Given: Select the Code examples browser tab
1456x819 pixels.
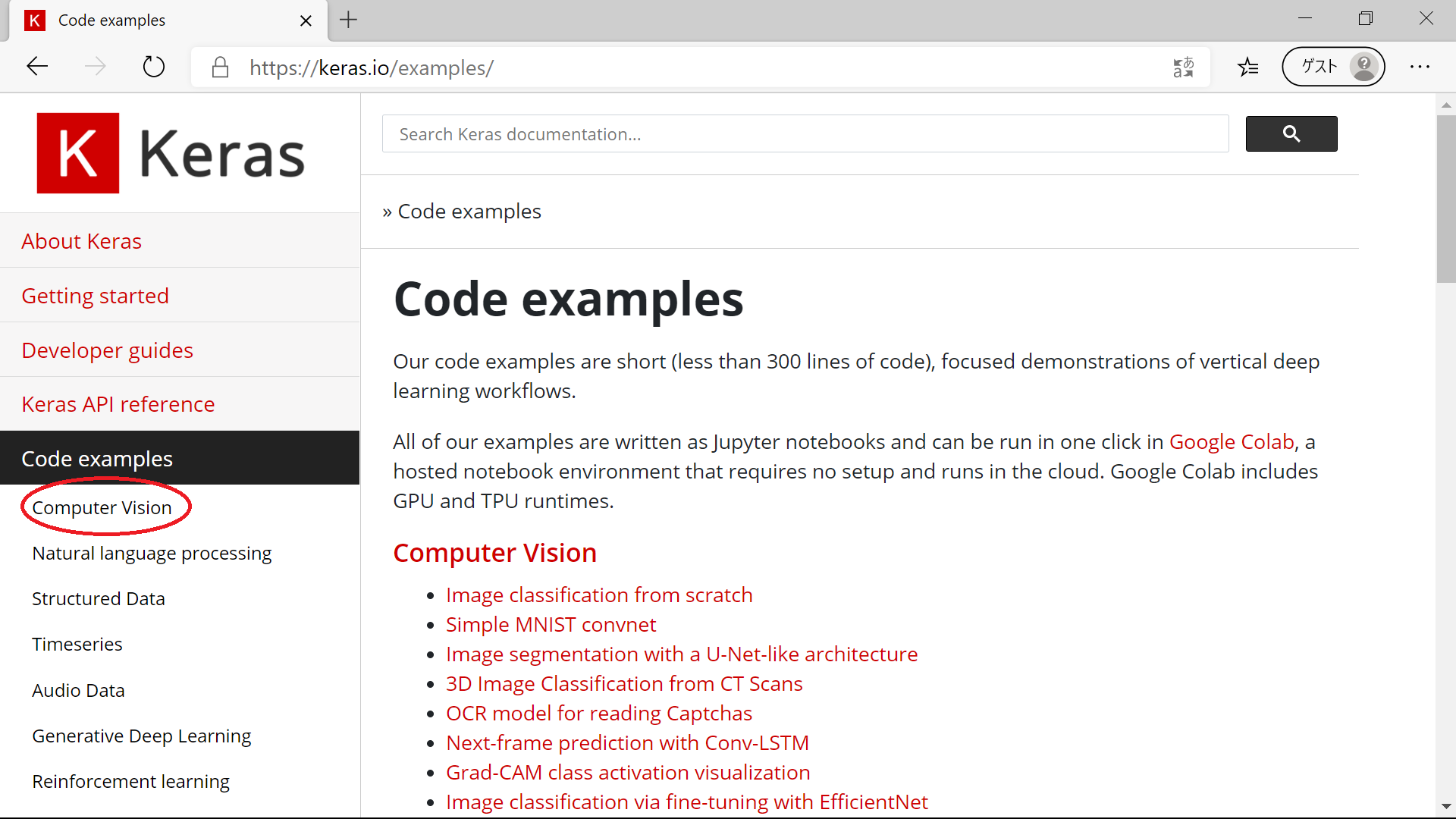Looking at the screenshot, I should [168, 20].
